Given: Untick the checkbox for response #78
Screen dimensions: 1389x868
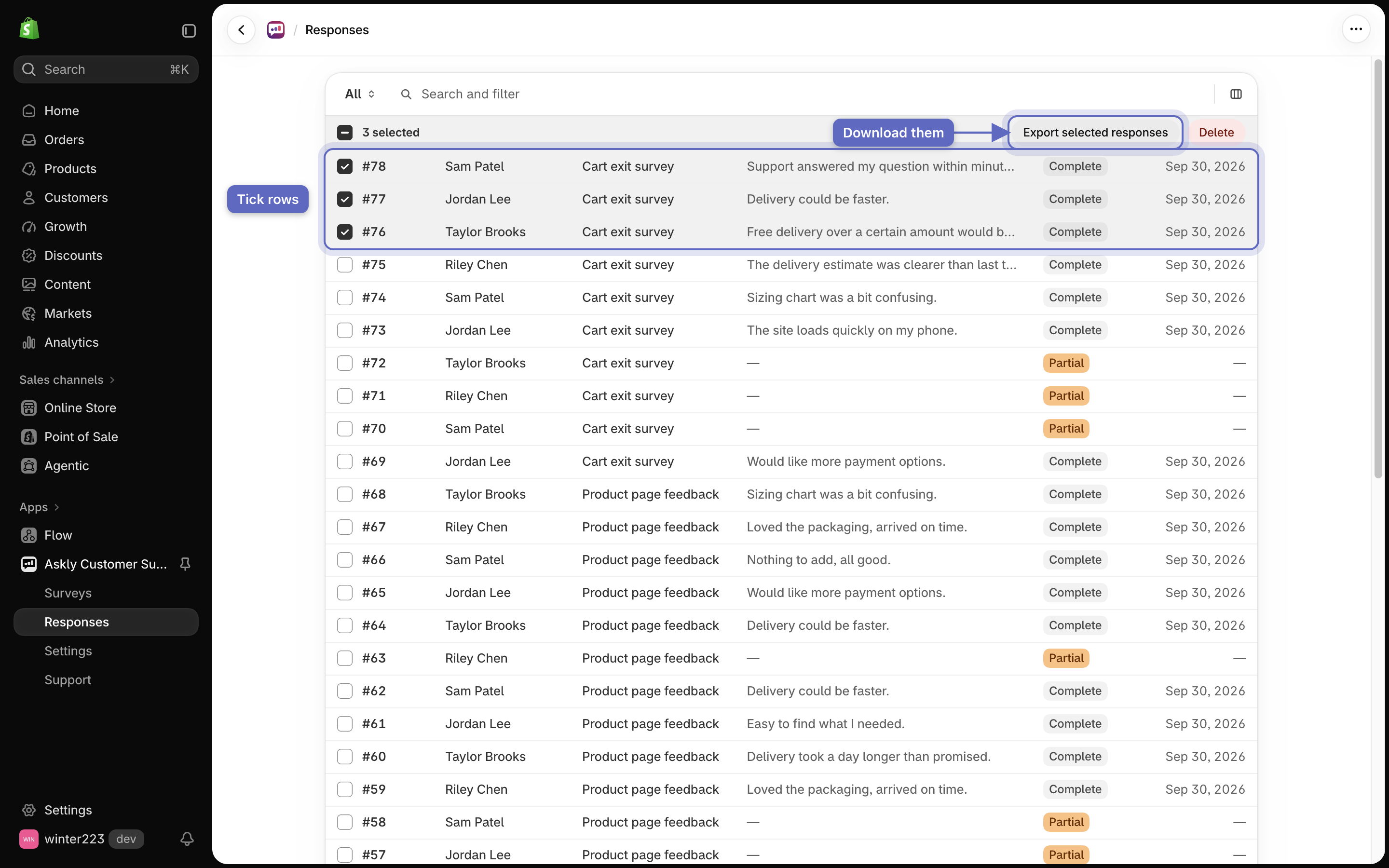Looking at the screenshot, I should coord(344,166).
